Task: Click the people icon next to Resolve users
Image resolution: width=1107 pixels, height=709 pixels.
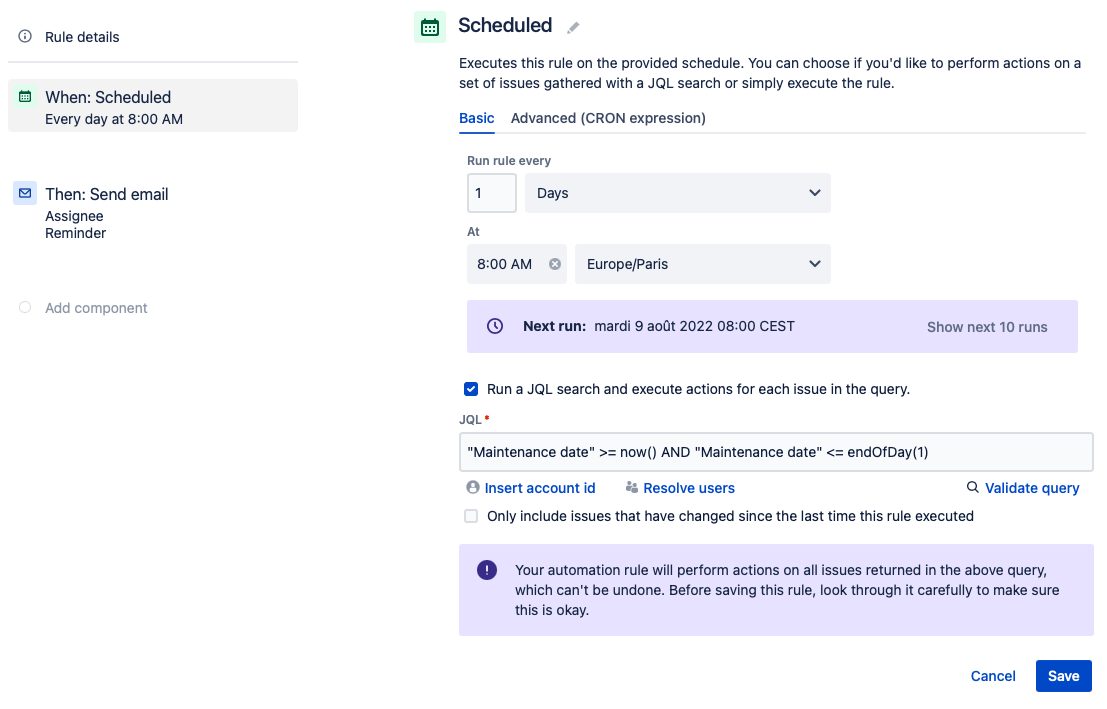Action: click(x=631, y=488)
